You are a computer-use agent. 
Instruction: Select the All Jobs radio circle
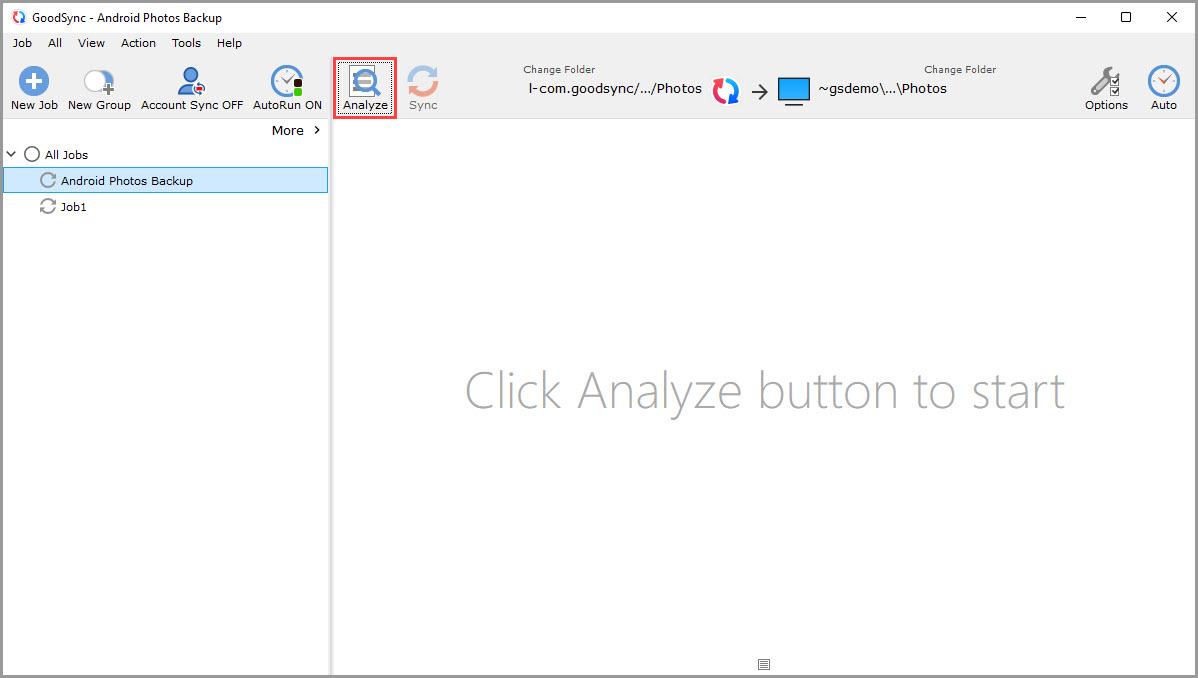click(31, 154)
